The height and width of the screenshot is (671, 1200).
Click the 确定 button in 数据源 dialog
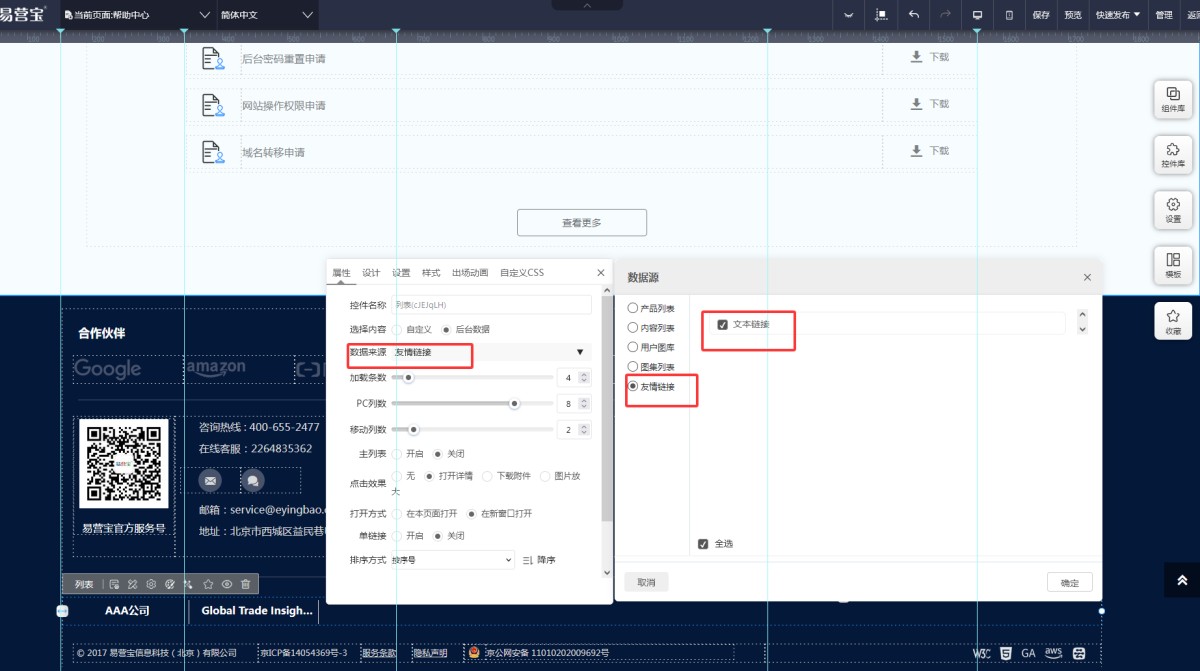1069,582
